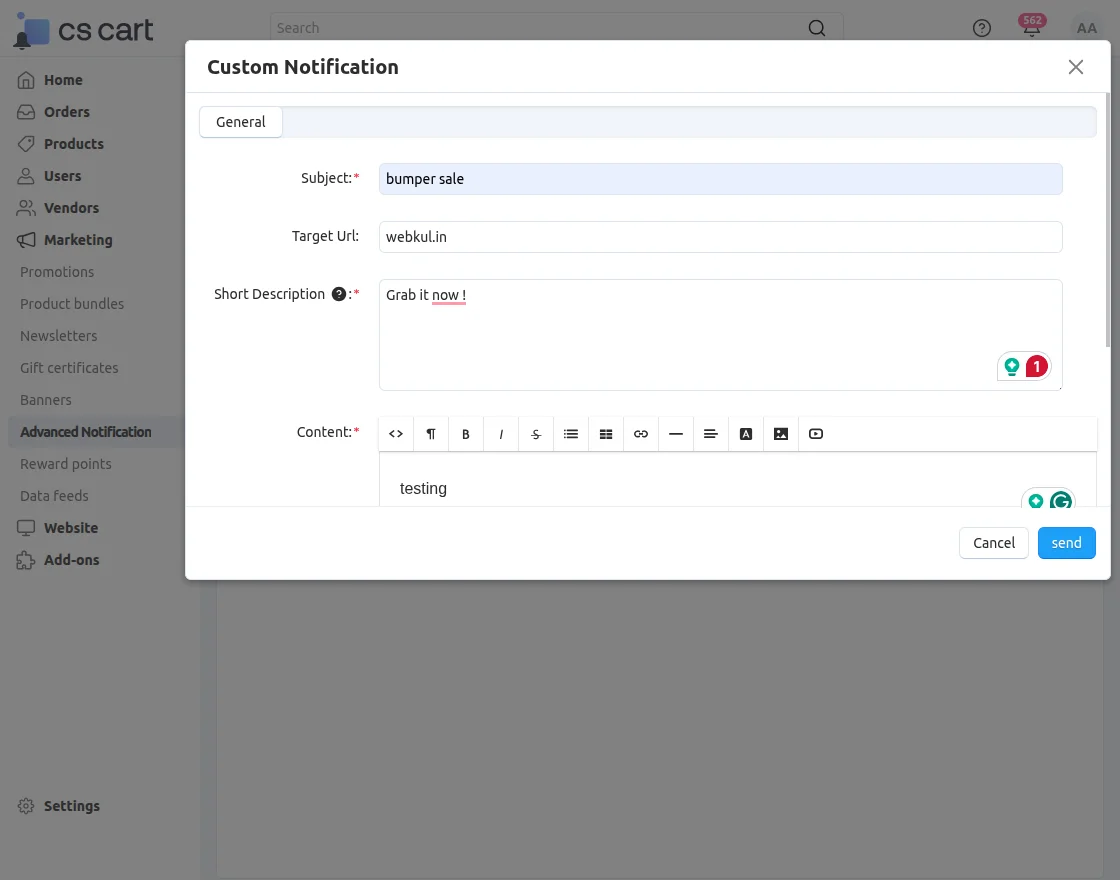The image size is (1120, 880).
Task: Select the General tab
Action: click(240, 121)
